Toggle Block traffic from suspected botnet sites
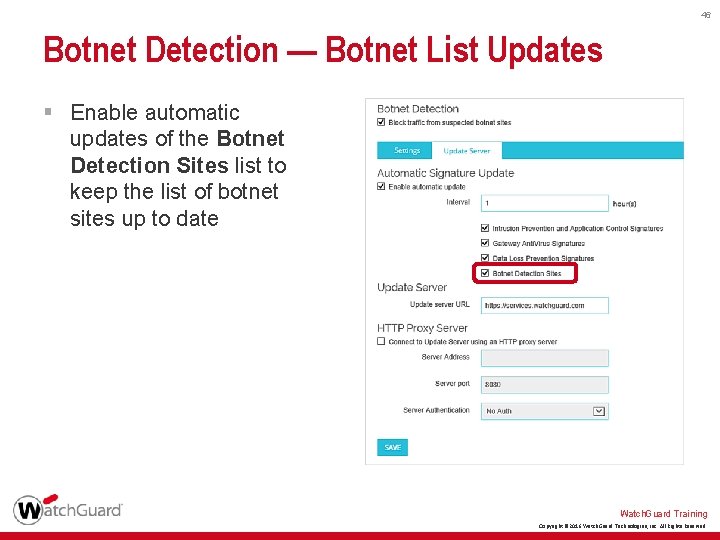The width and height of the screenshot is (720, 540). 381,122
